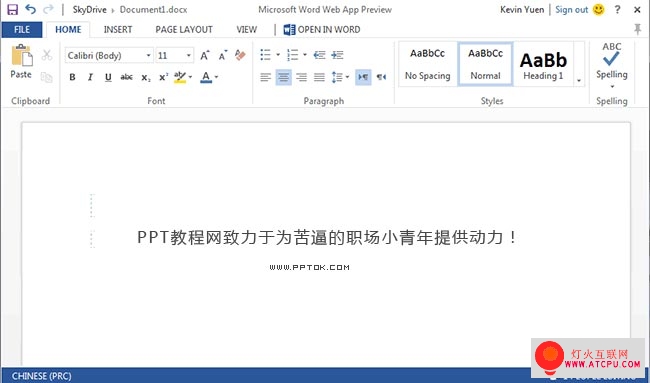The width and height of the screenshot is (650, 383).
Task: Apply the Heading 1 style
Action: tap(543, 64)
